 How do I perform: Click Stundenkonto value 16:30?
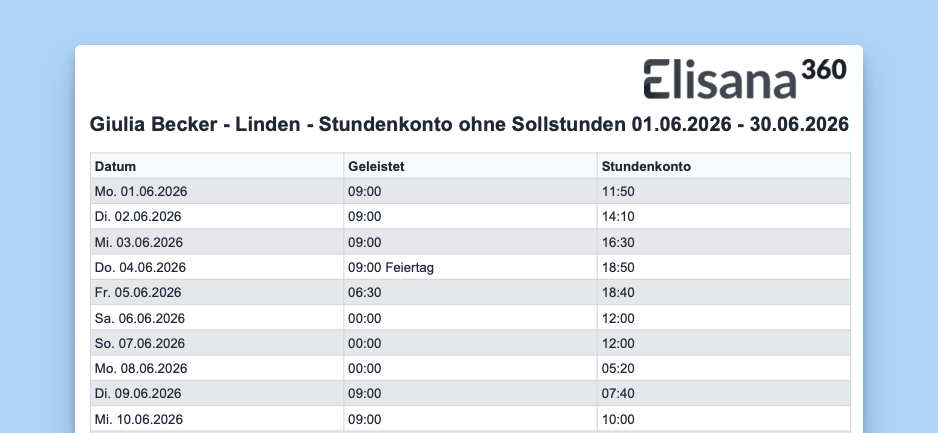point(723,242)
